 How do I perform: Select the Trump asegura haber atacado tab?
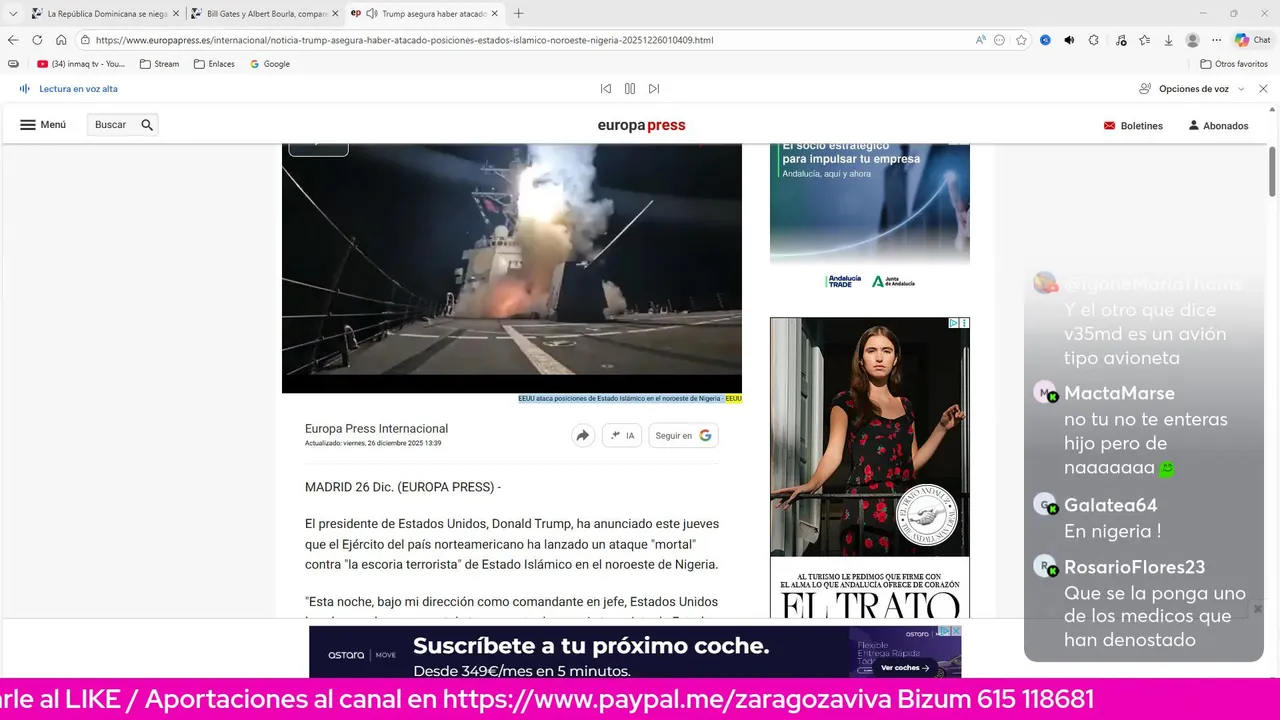pyautogui.click(x=425, y=14)
